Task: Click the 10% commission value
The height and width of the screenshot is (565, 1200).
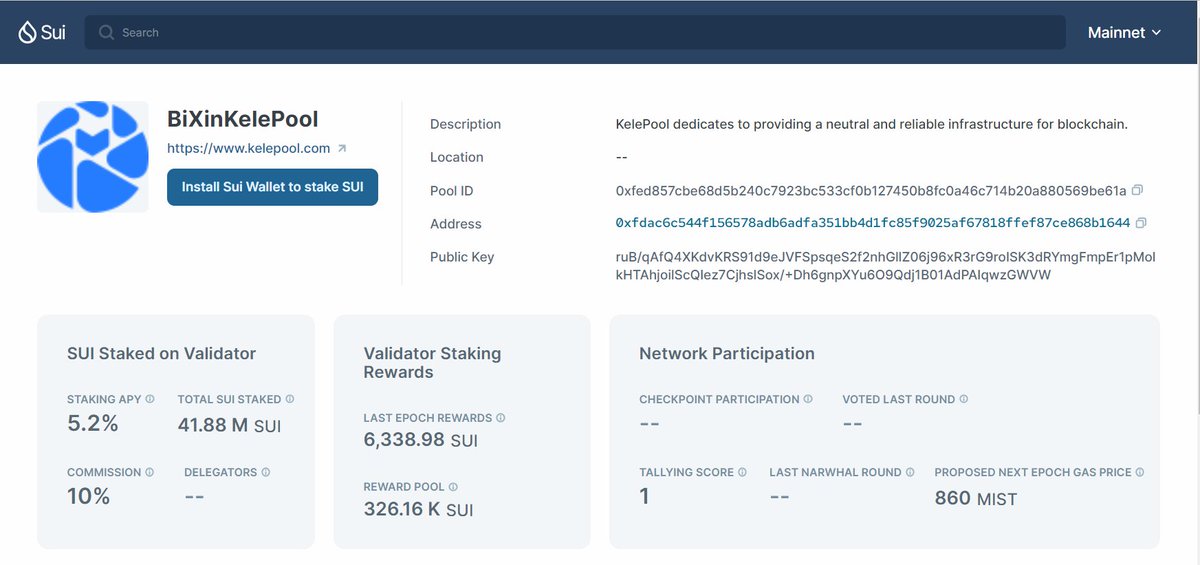Action: click(89, 496)
